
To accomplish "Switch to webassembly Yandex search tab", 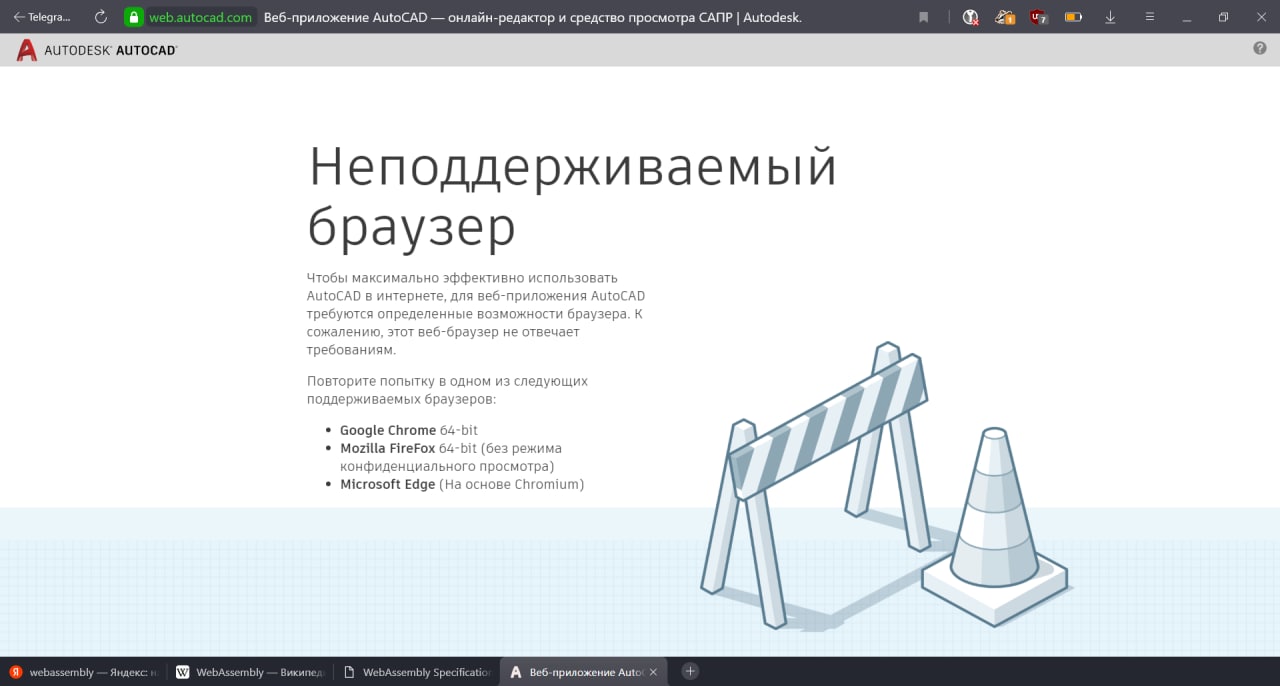I will [83, 672].
